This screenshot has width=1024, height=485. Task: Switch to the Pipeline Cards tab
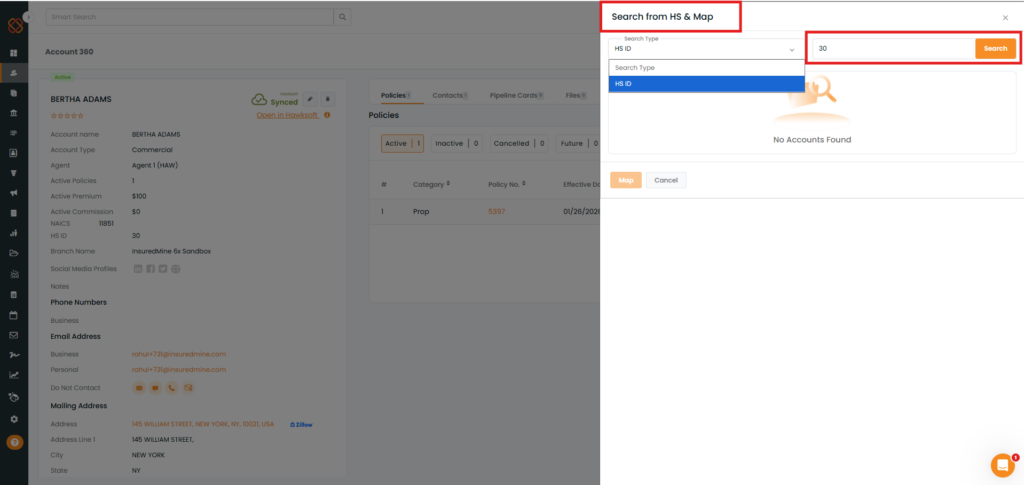point(514,96)
